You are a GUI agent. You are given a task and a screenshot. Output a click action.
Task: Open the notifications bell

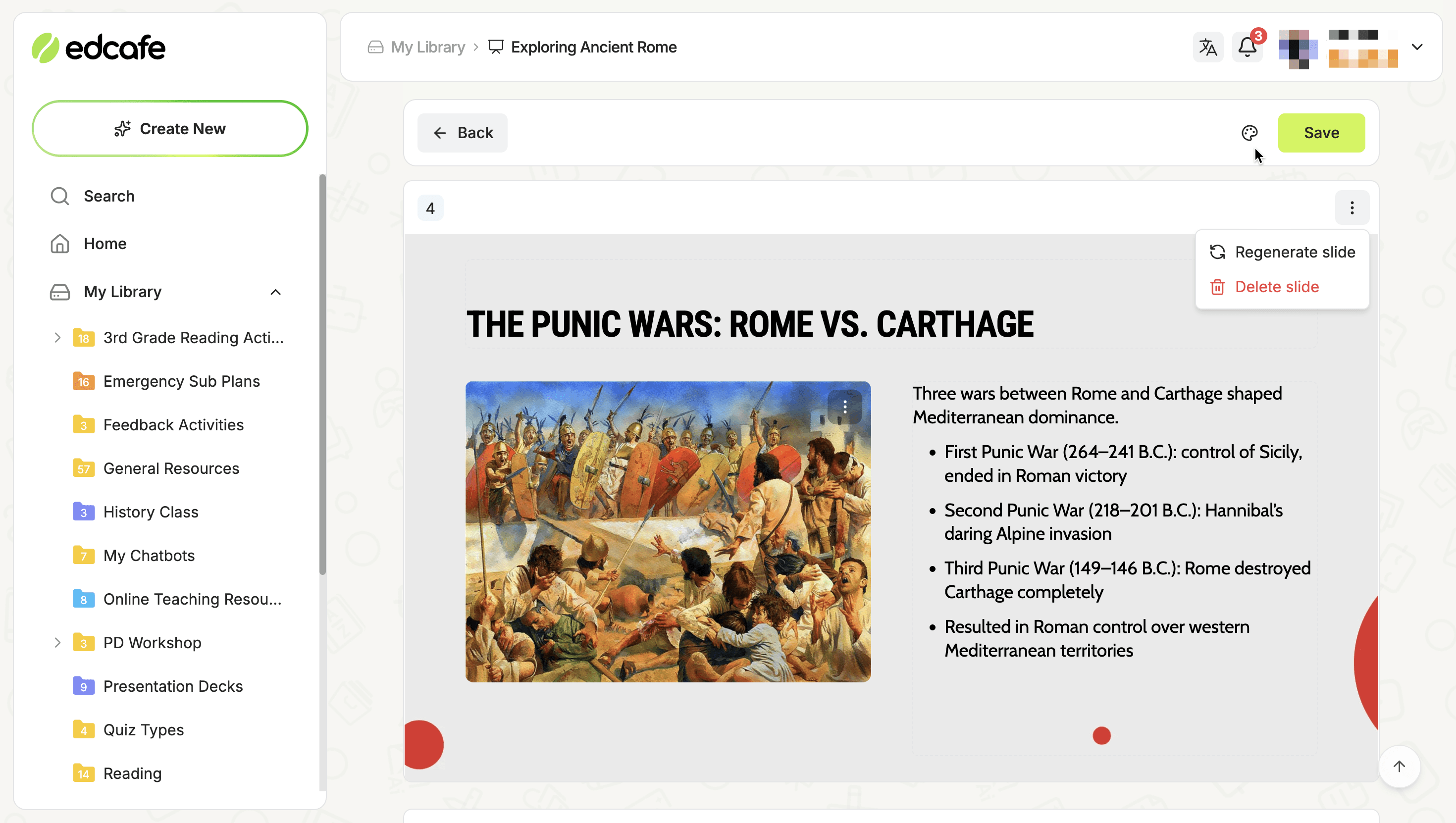pyautogui.click(x=1247, y=47)
